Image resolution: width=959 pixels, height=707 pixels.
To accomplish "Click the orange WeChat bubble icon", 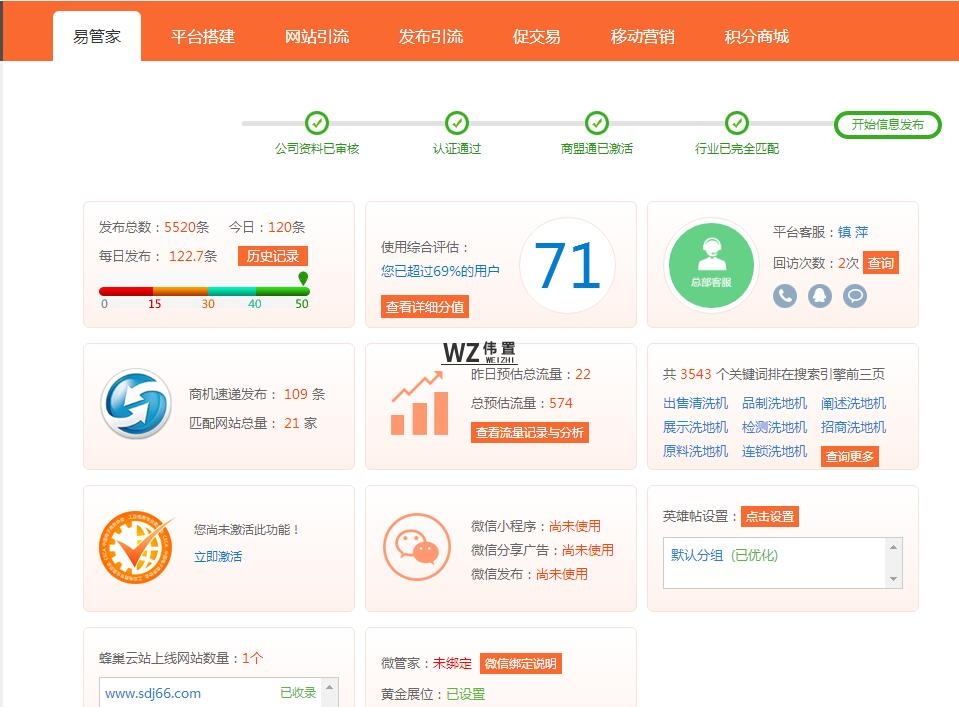I will tap(417, 547).
